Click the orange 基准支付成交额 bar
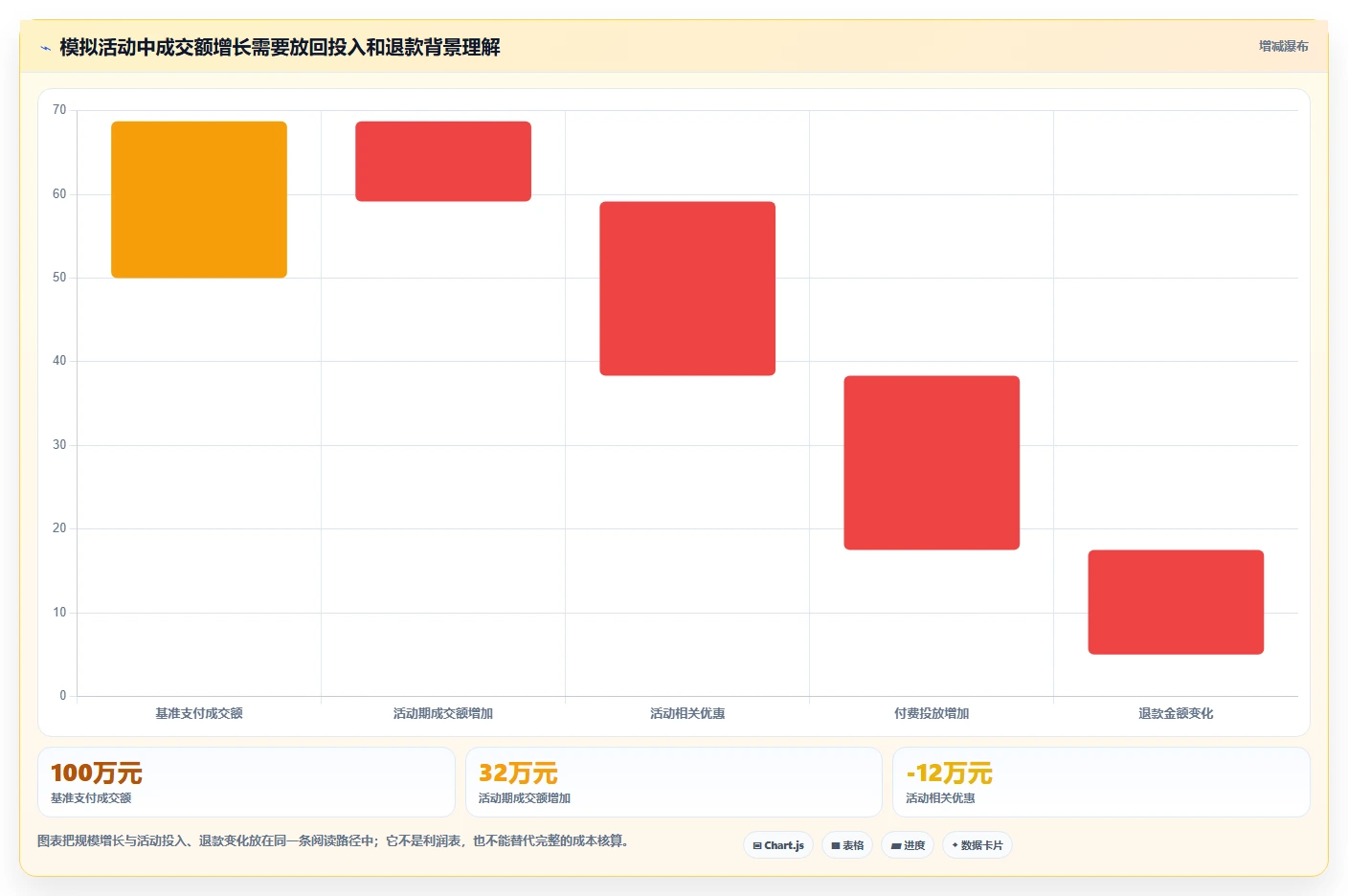Image resolution: width=1348 pixels, height=896 pixels. (199, 200)
